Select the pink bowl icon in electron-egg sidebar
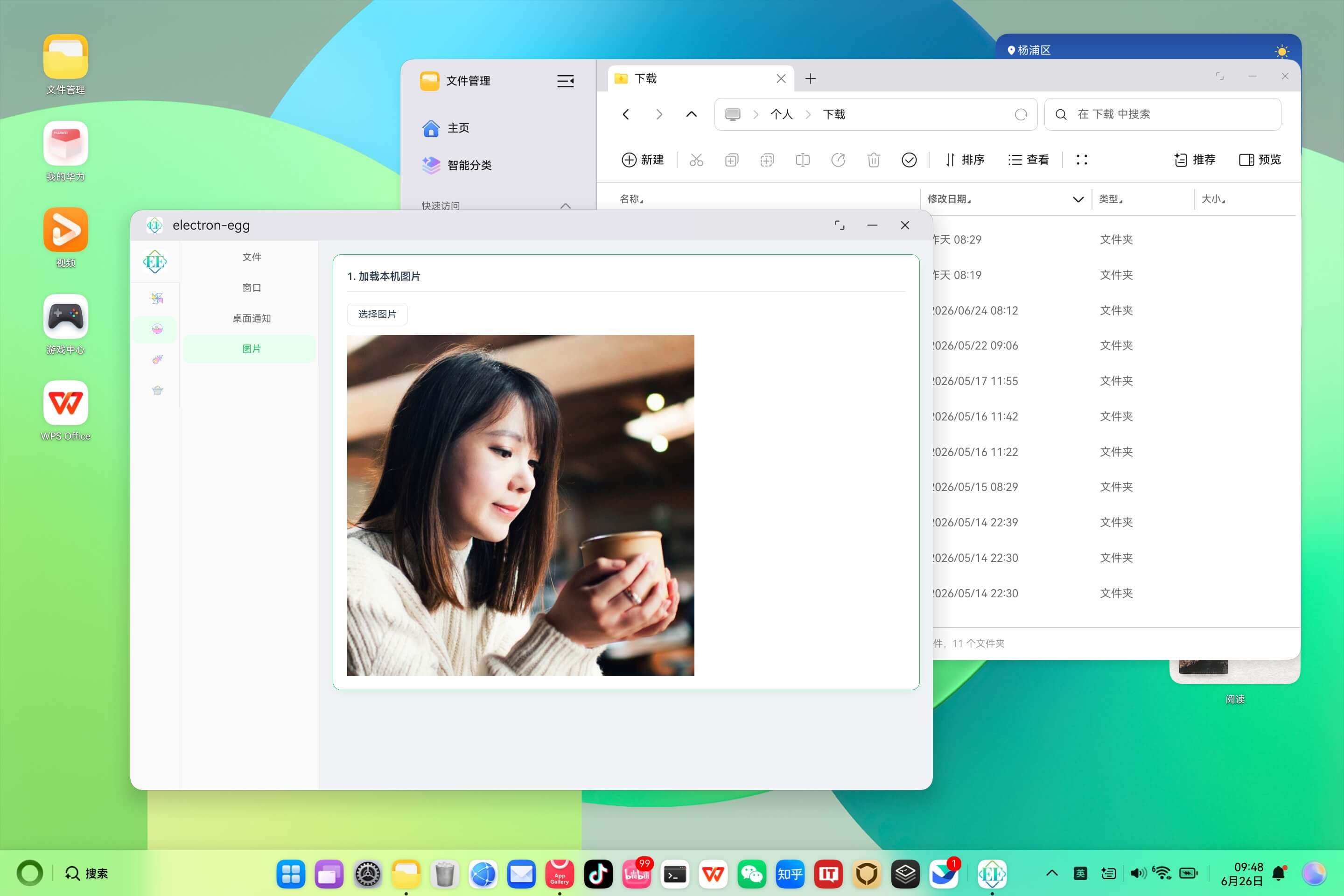The height and width of the screenshot is (896, 1344). 157,329
